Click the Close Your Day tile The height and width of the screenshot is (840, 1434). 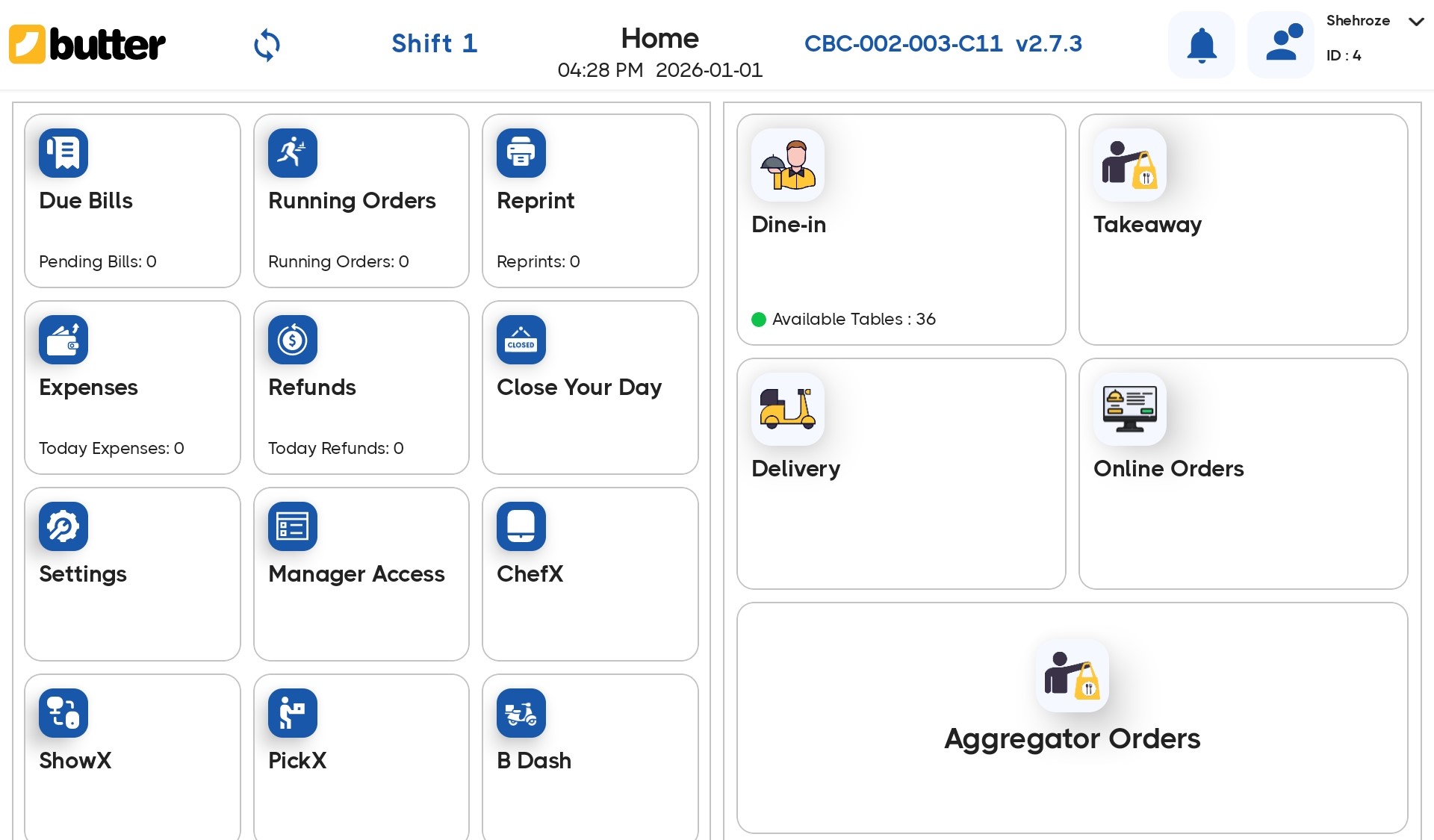point(590,388)
